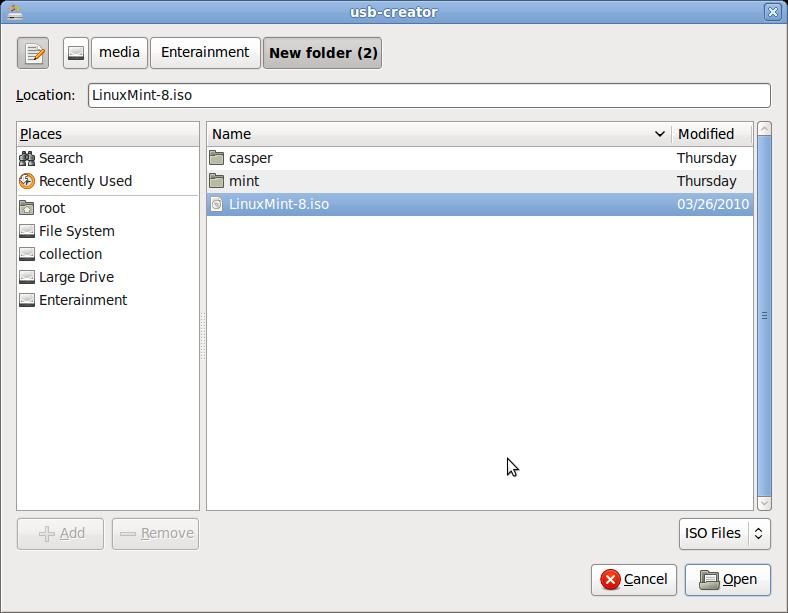Image resolution: width=788 pixels, height=613 pixels.
Task: Click the casper folder icon
Action: [217, 158]
